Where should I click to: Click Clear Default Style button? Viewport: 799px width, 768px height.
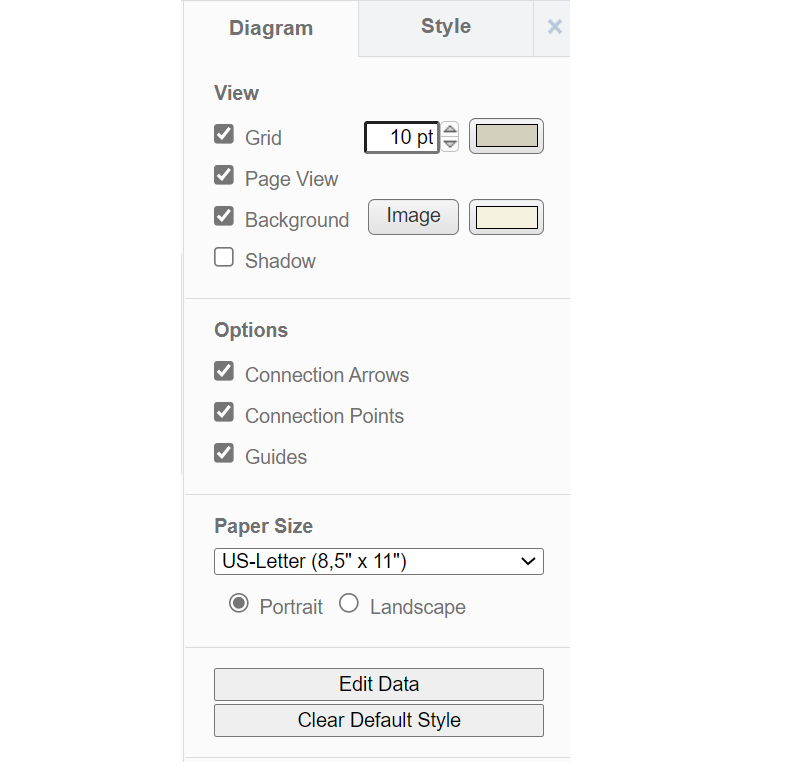click(x=378, y=720)
